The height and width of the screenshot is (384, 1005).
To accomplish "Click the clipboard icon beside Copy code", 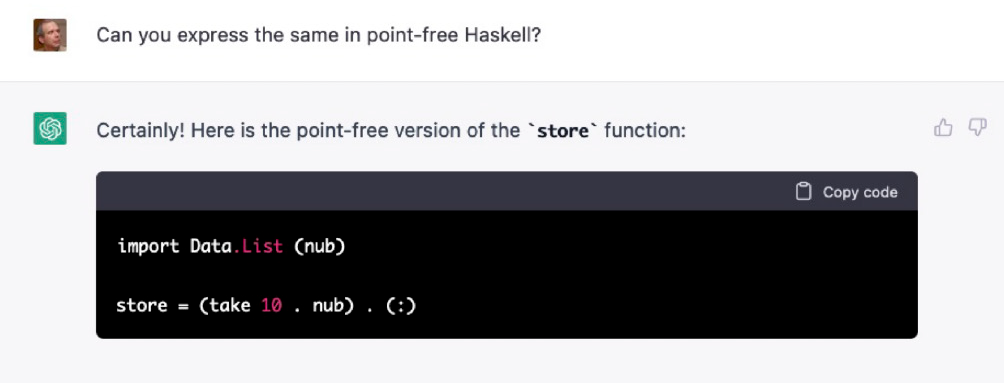I will (x=803, y=192).
